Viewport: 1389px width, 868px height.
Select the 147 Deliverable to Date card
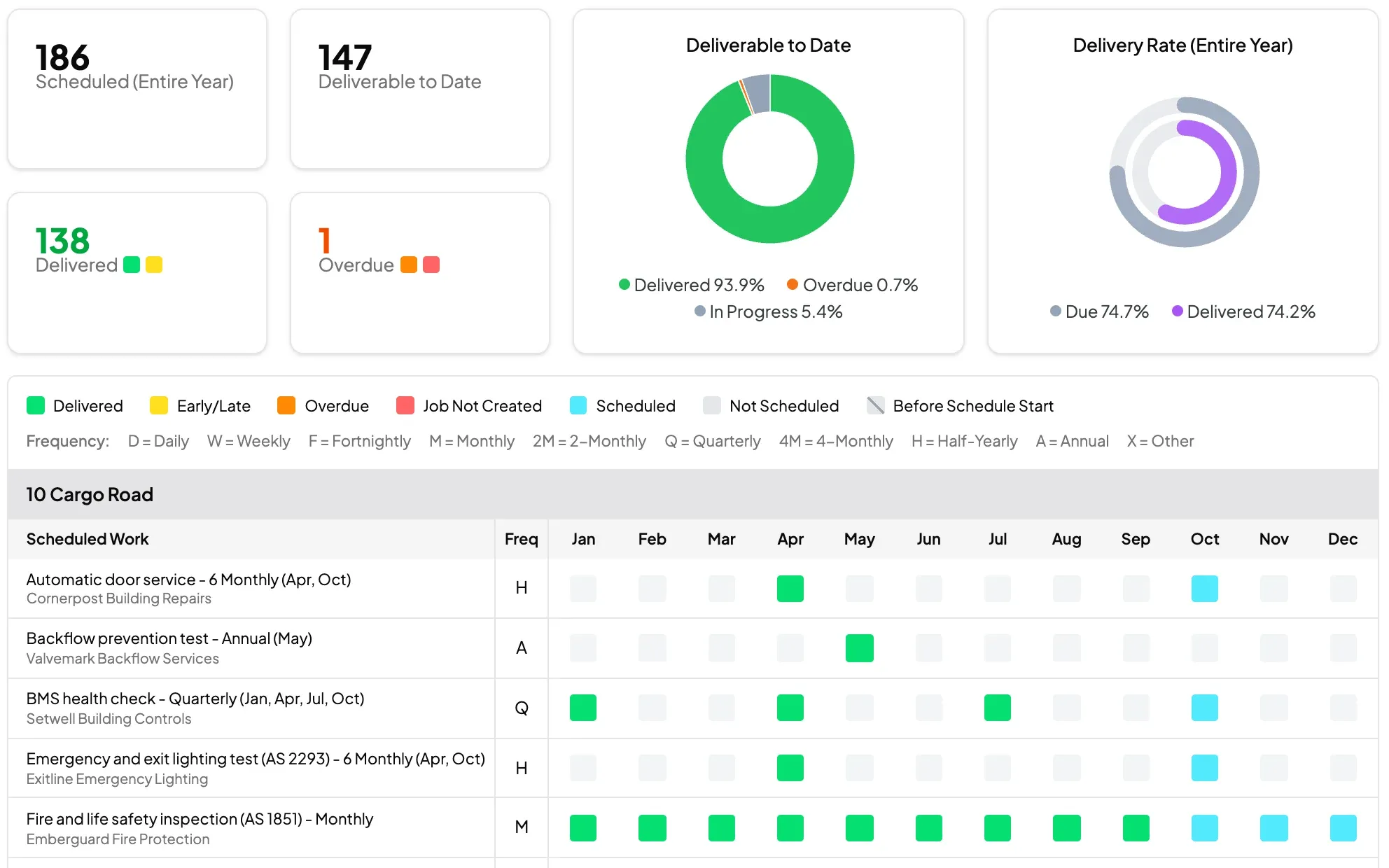(420, 89)
